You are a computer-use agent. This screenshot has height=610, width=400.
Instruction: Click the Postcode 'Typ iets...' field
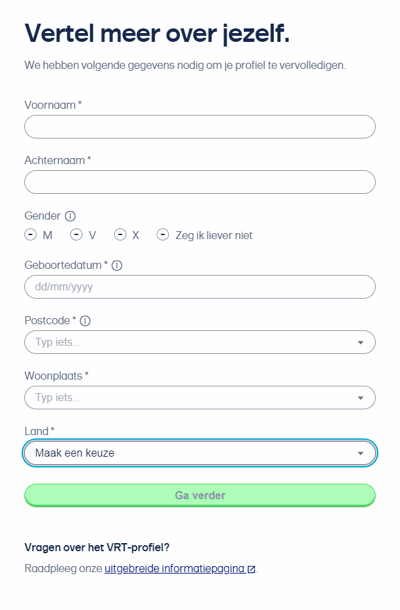[x=200, y=342]
